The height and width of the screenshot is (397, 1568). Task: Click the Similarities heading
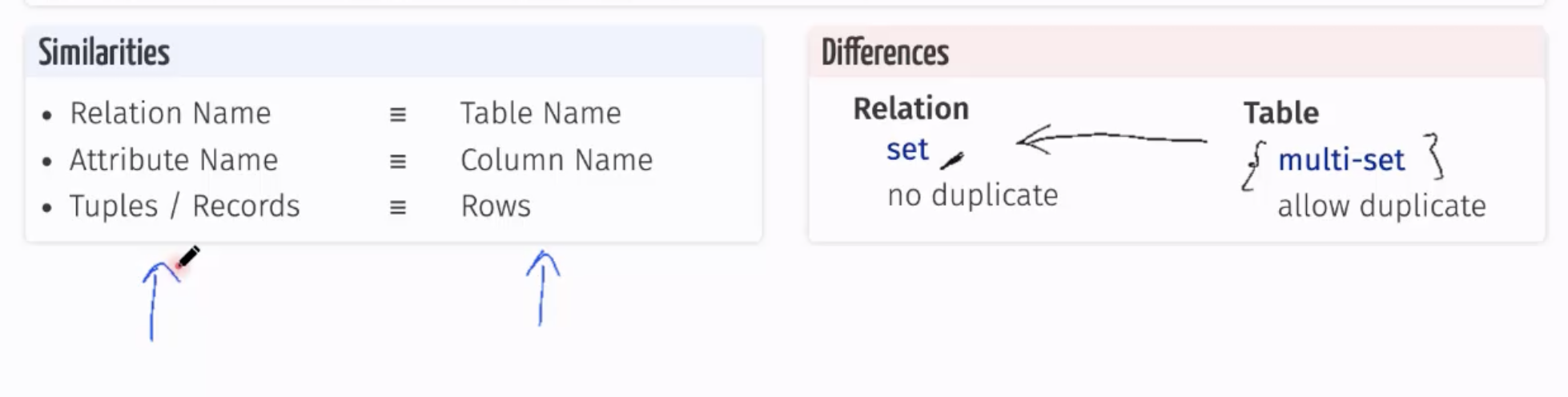(x=104, y=53)
